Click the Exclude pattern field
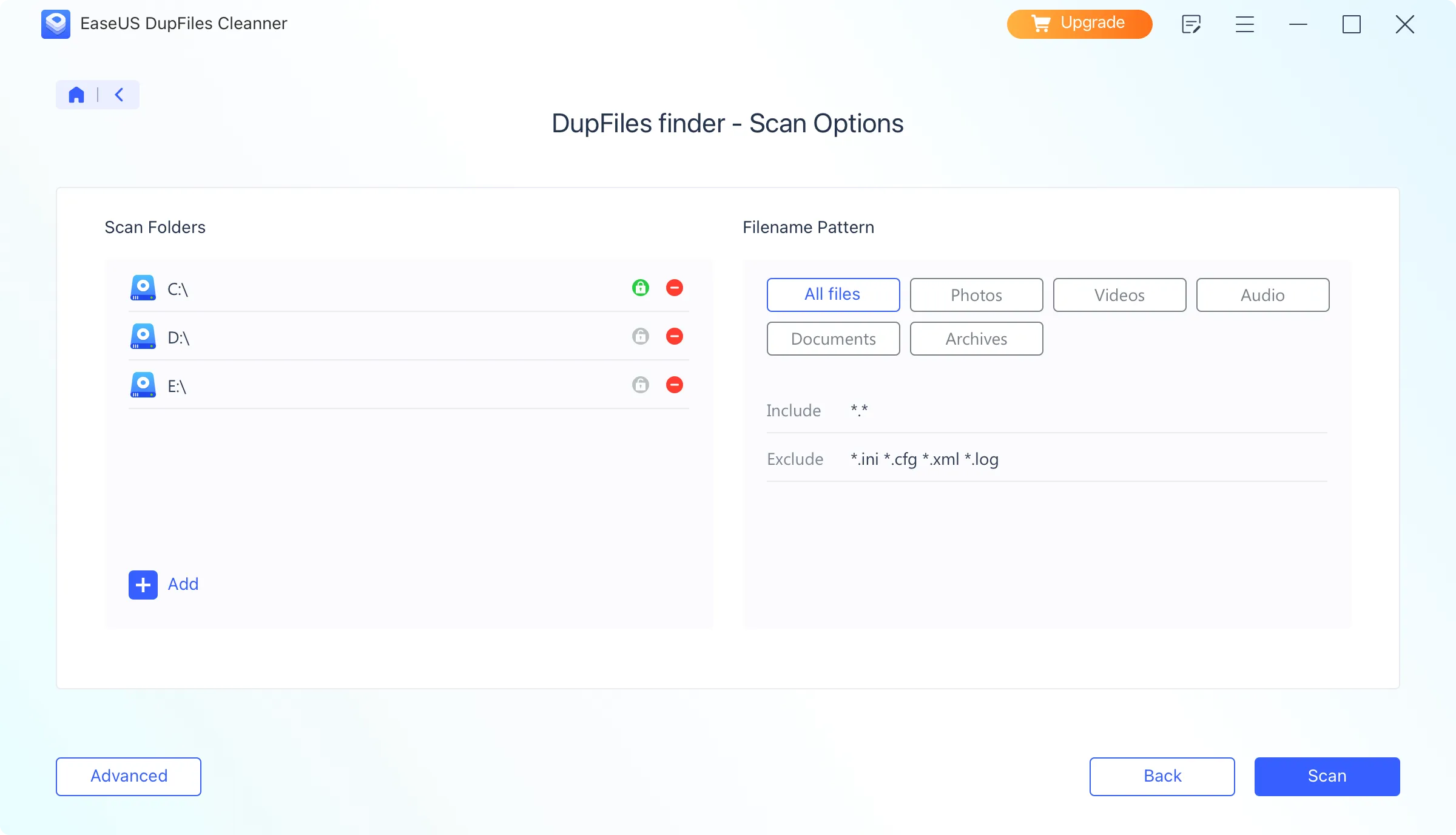The image size is (1456, 835). (x=924, y=459)
